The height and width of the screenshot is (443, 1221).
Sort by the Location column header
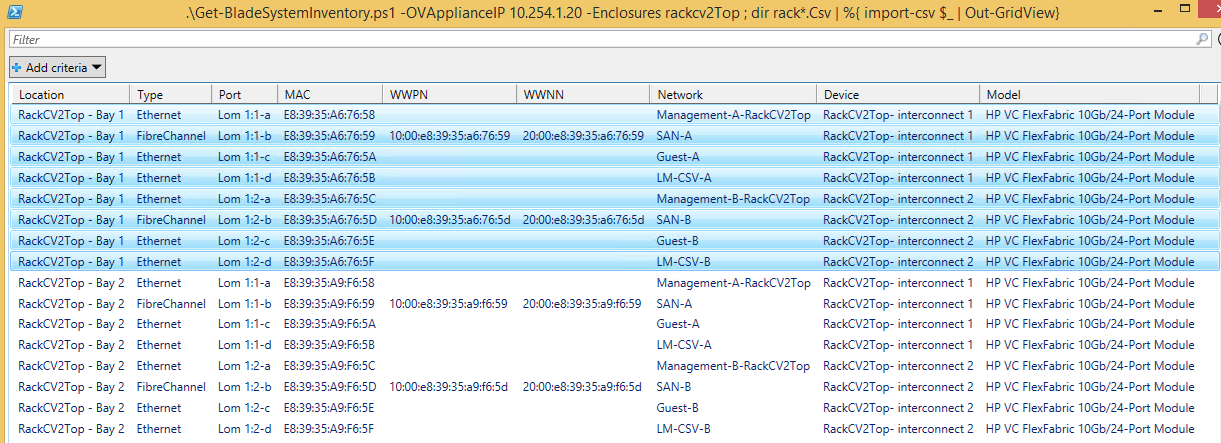point(70,94)
